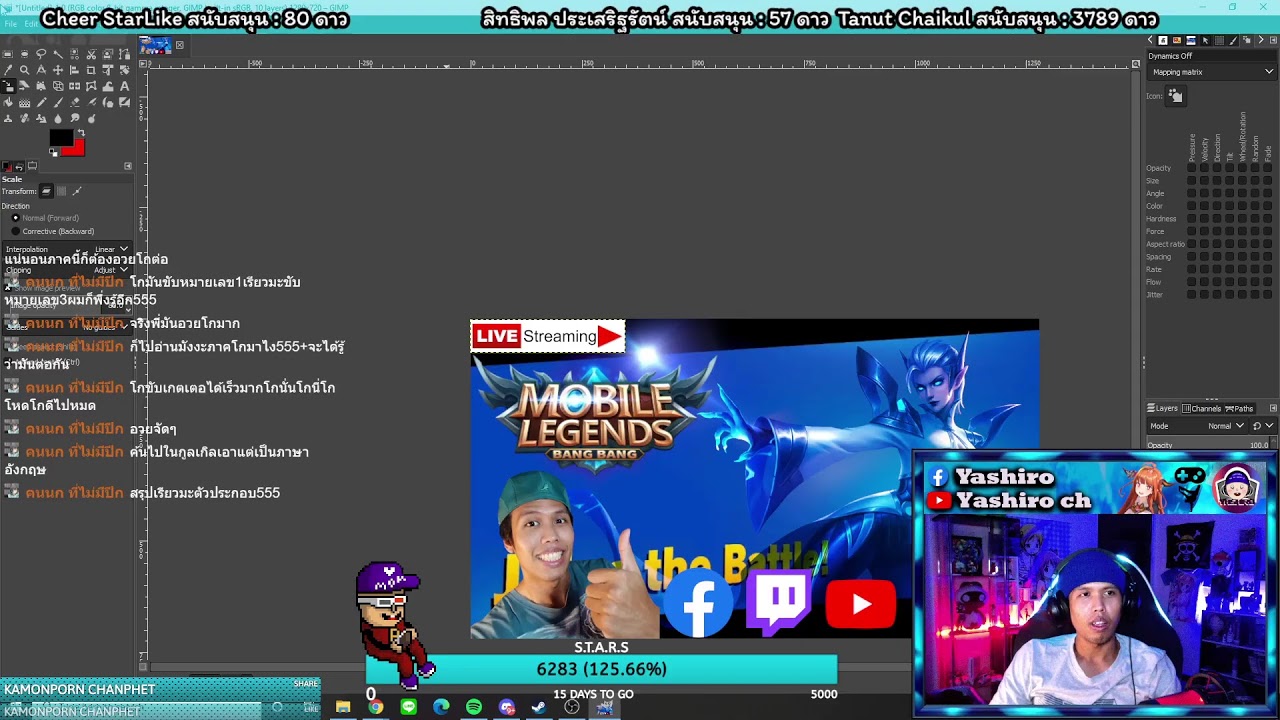
Task: Select the Free Select lasso tool
Action: (x=41, y=54)
